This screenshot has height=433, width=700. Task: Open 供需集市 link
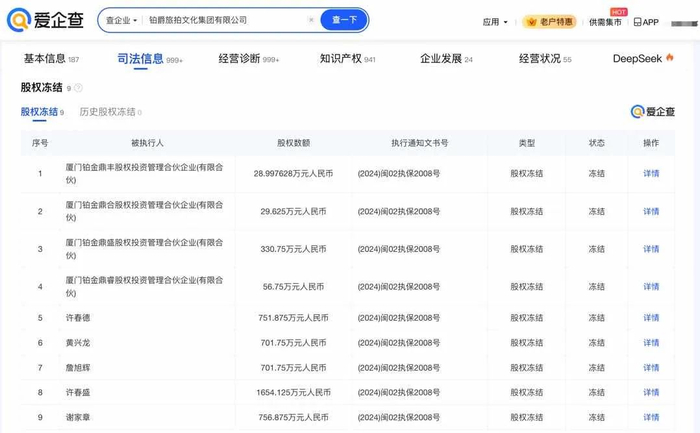(x=605, y=22)
